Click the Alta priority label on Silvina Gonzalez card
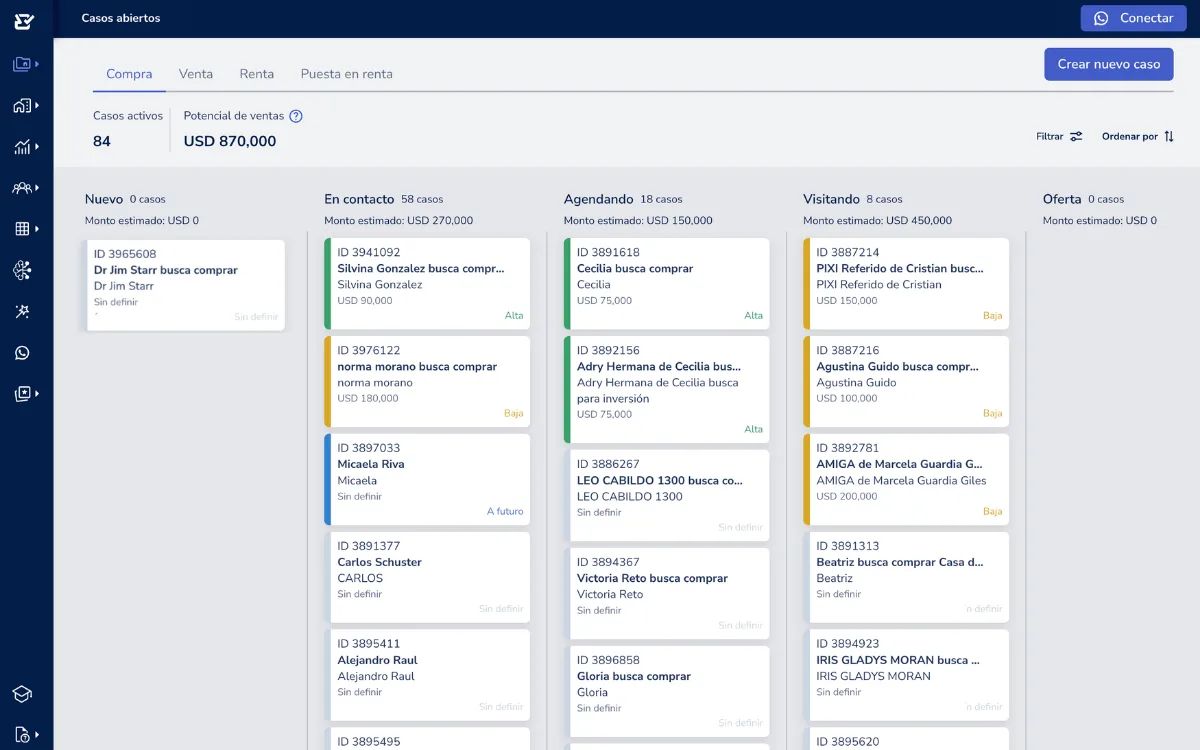The image size is (1200, 750). tap(514, 316)
